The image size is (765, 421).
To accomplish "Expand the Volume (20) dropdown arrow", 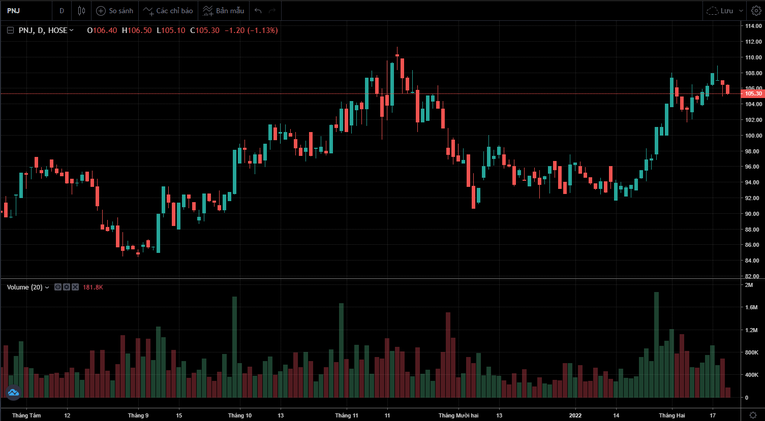I will point(47,287).
